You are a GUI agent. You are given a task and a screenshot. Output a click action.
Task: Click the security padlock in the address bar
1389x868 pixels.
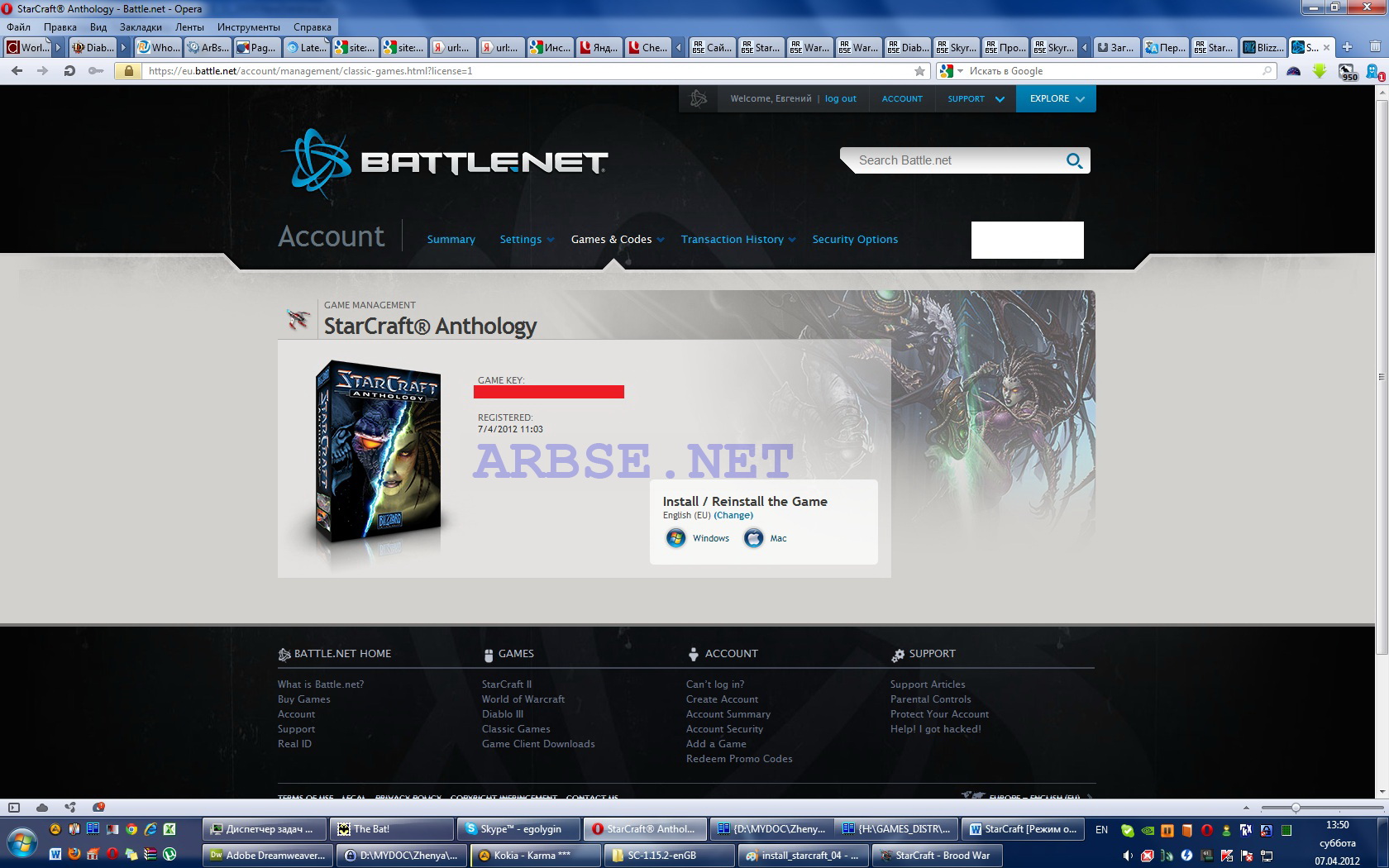pos(128,71)
